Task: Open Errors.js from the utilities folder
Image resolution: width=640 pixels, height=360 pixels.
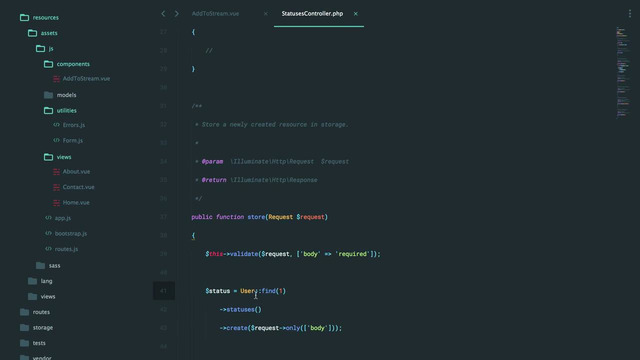Action: click(x=74, y=125)
